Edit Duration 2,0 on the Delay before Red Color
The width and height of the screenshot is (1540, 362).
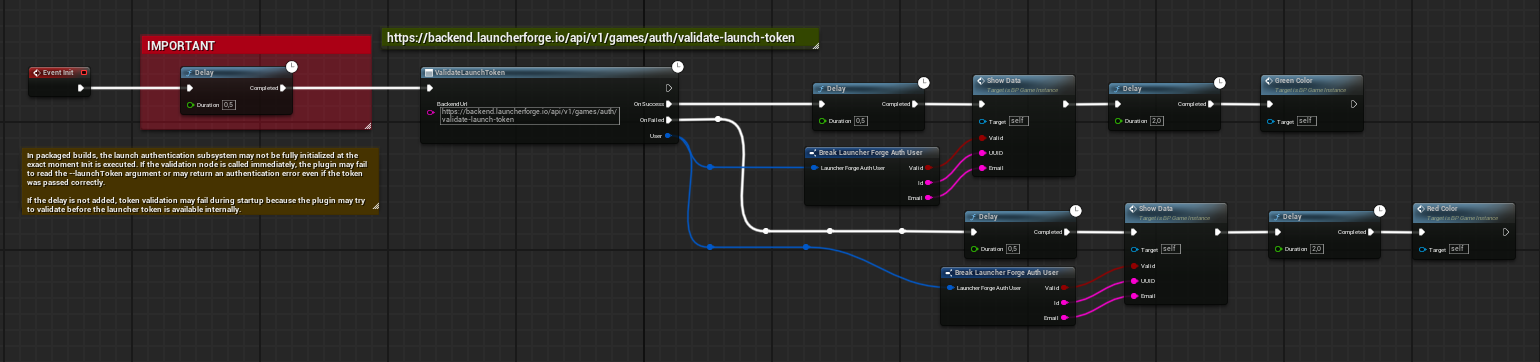point(1316,249)
